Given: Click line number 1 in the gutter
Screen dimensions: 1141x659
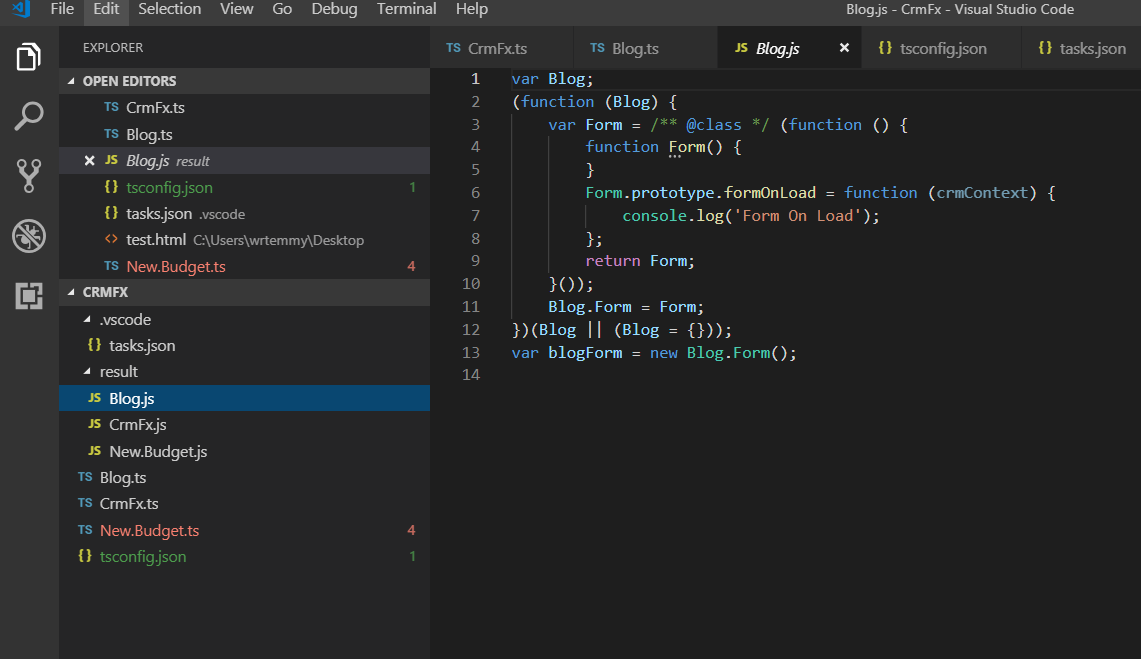Looking at the screenshot, I should [x=475, y=79].
